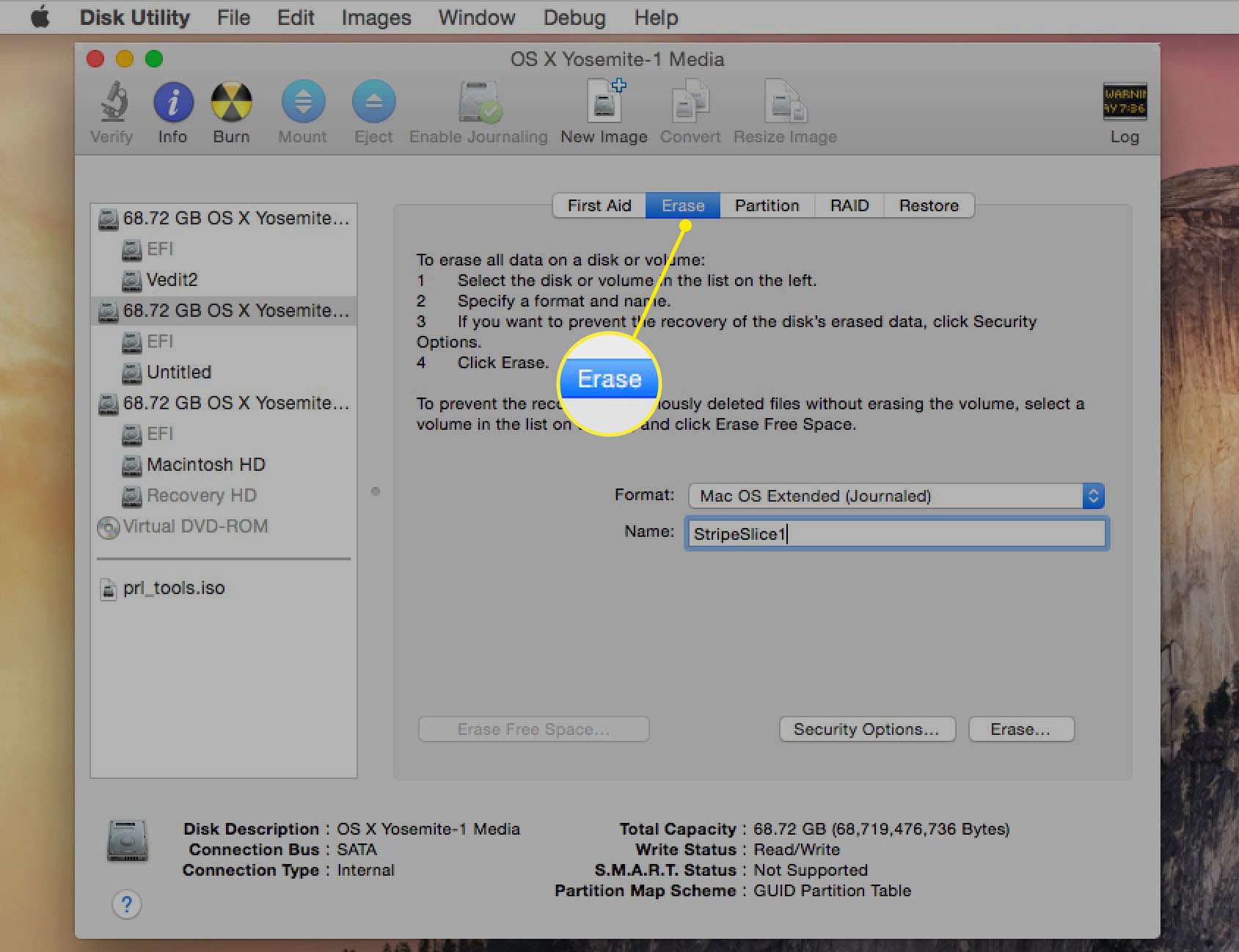
Task: Open the File menu
Action: point(233,17)
